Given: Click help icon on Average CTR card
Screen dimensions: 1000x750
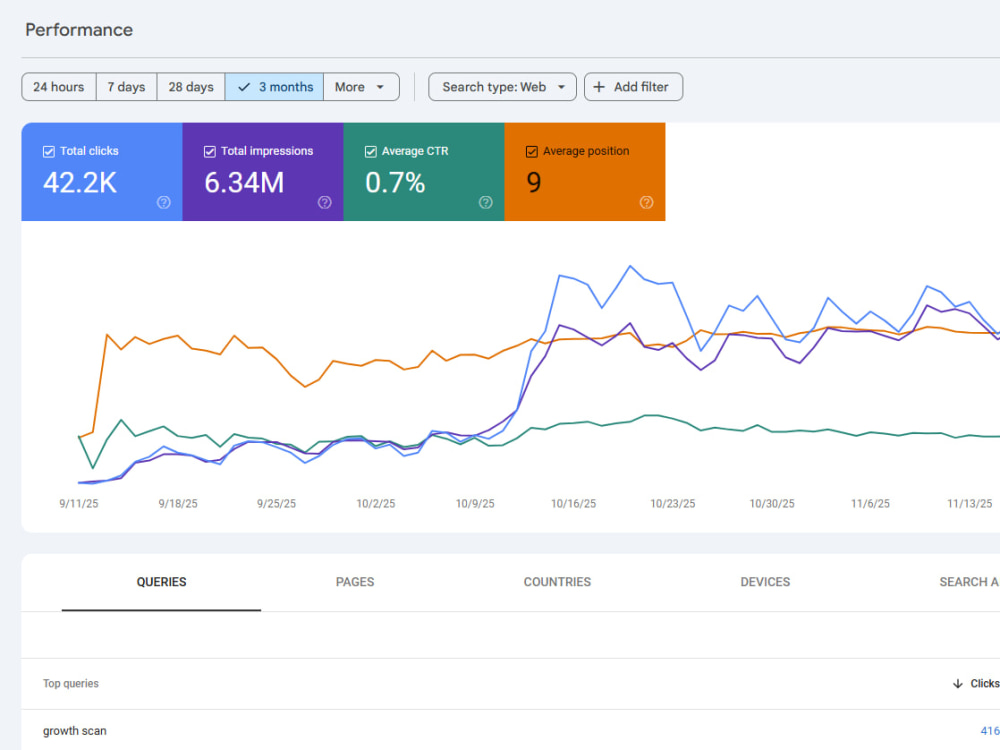Looking at the screenshot, I should [486, 202].
